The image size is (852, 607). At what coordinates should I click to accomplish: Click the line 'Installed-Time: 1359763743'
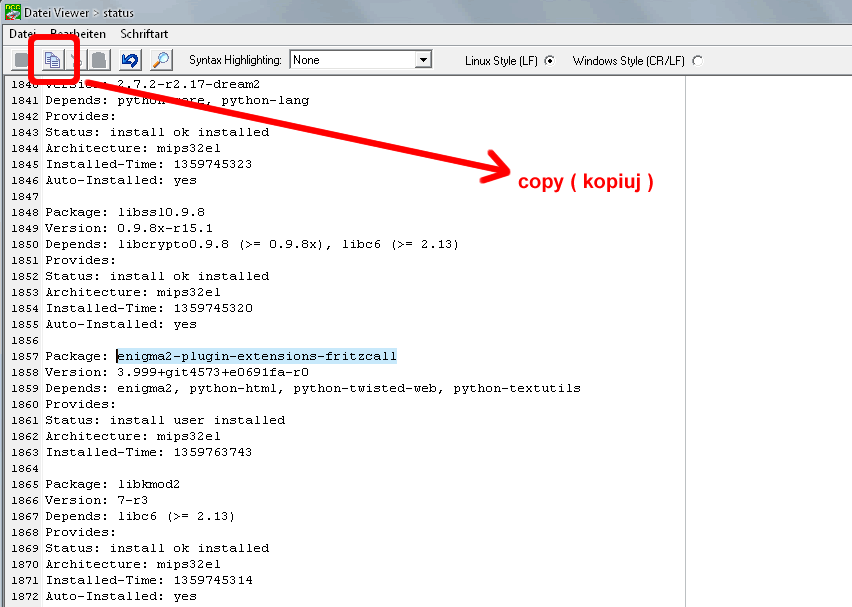tap(148, 452)
